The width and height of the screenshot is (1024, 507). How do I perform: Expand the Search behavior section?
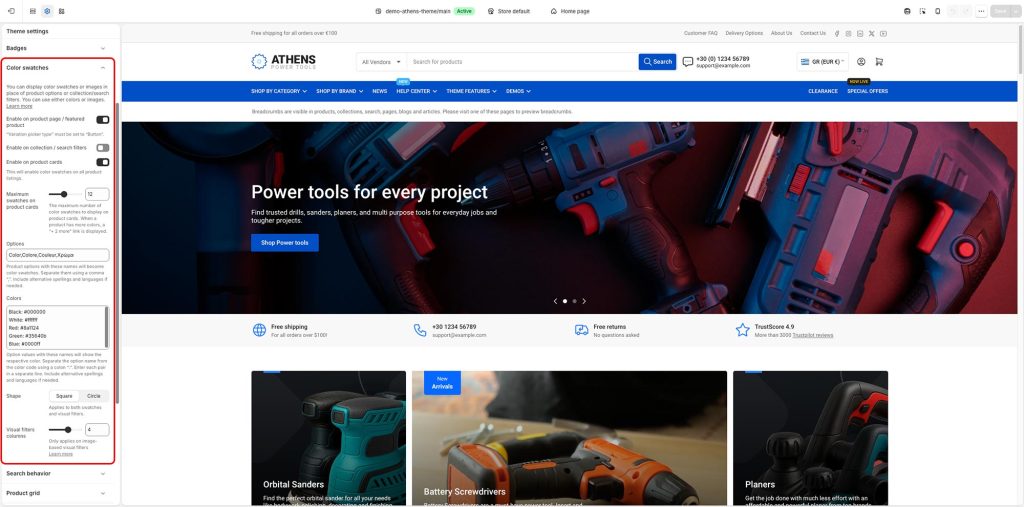[x=56, y=474]
